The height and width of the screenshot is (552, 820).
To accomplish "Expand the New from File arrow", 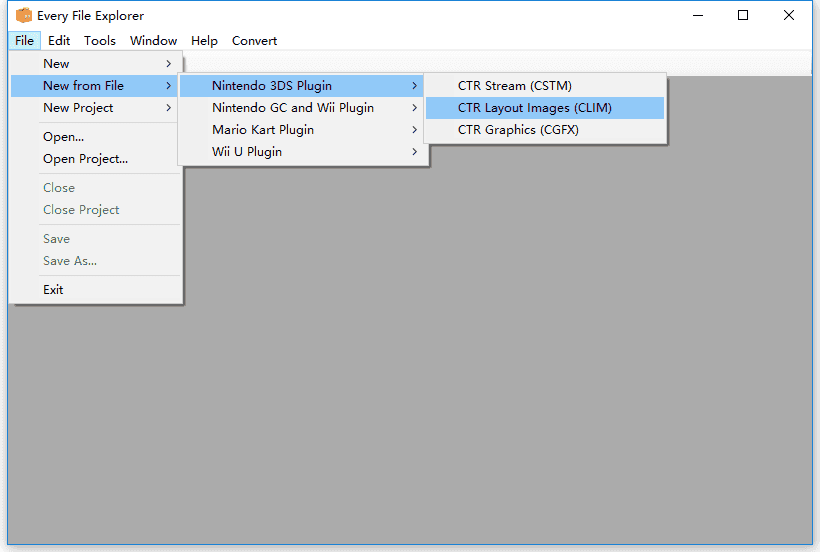I will (x=168, y=86).
